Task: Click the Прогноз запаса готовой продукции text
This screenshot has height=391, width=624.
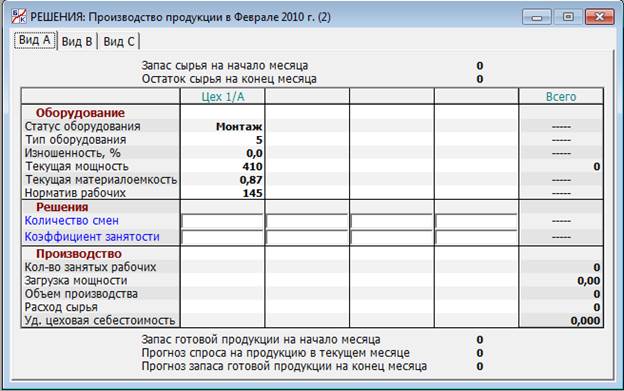Action: pyautogui.click(x=284, y=366)
